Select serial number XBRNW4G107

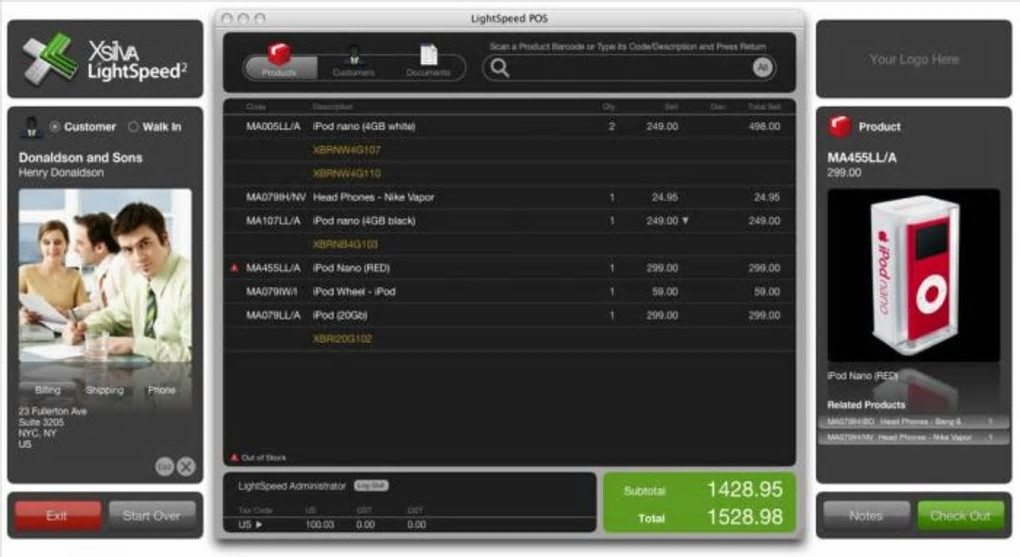click(x=347, y=150)
